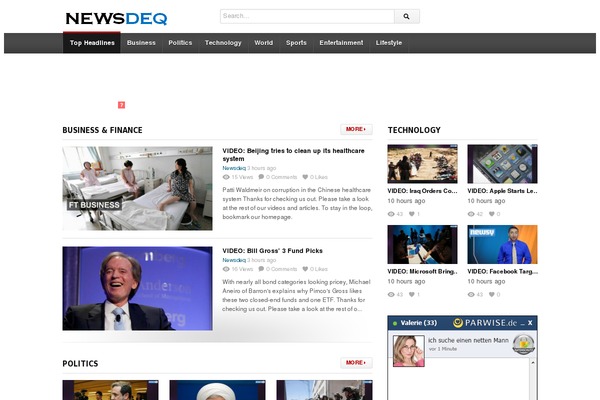Select Technology in the navigation bar
Image resolution: width=600 pixels, height=400 pixels.
223,43
